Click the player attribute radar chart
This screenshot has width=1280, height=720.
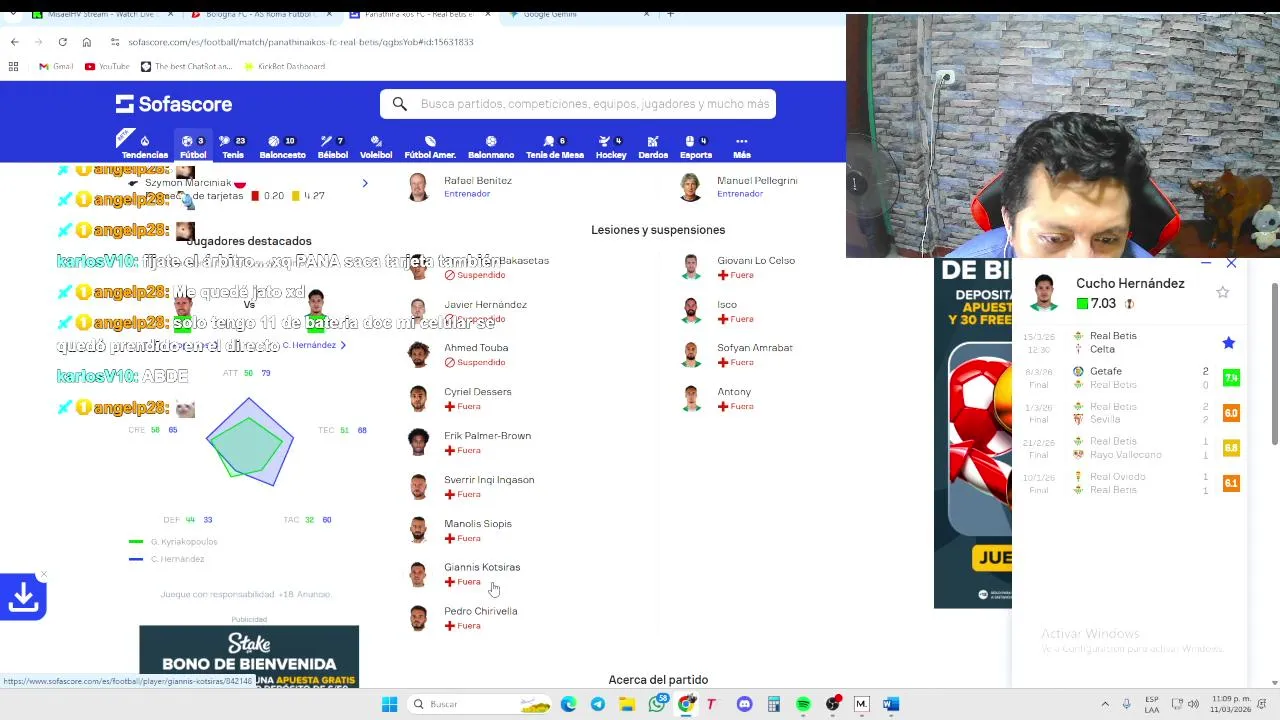click(249, 442)
